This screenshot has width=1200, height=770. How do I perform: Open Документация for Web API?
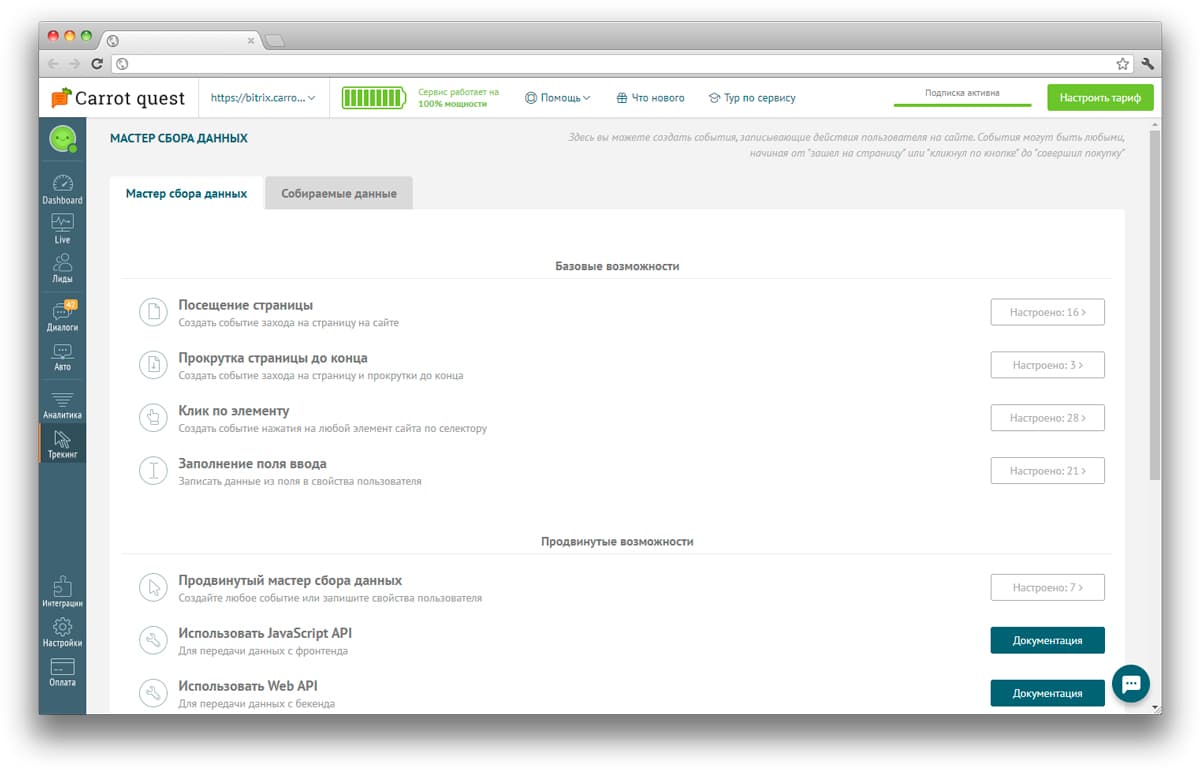[1047, 693]
